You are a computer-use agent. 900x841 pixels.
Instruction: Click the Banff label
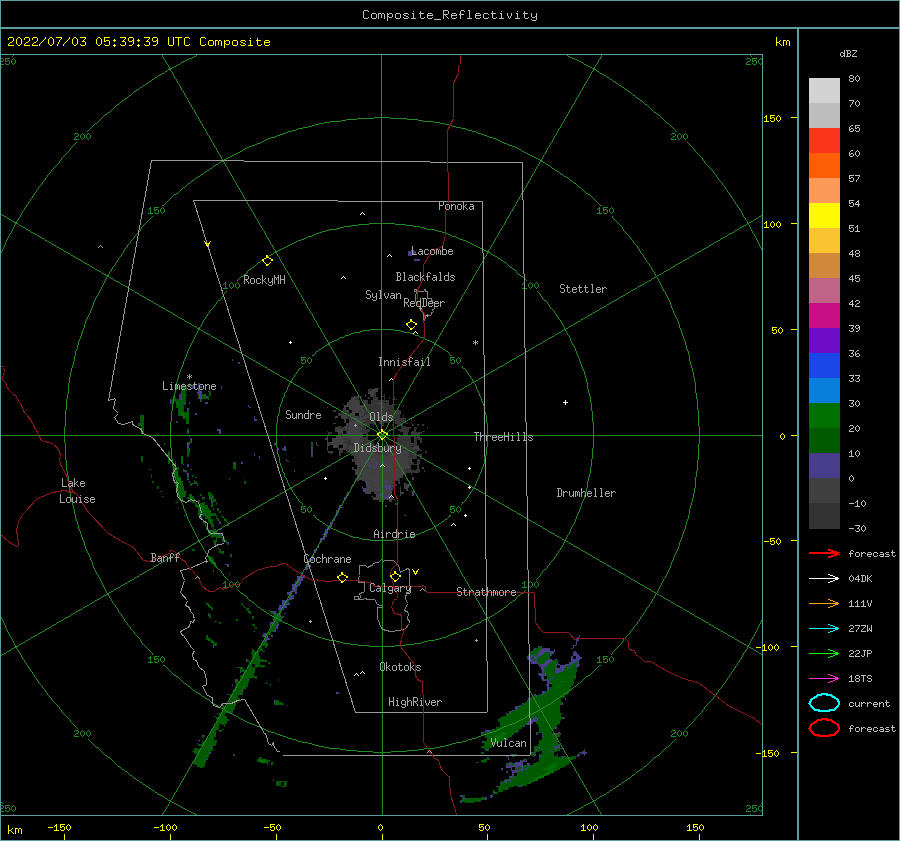pyautogui.click(x=165, y=558)
